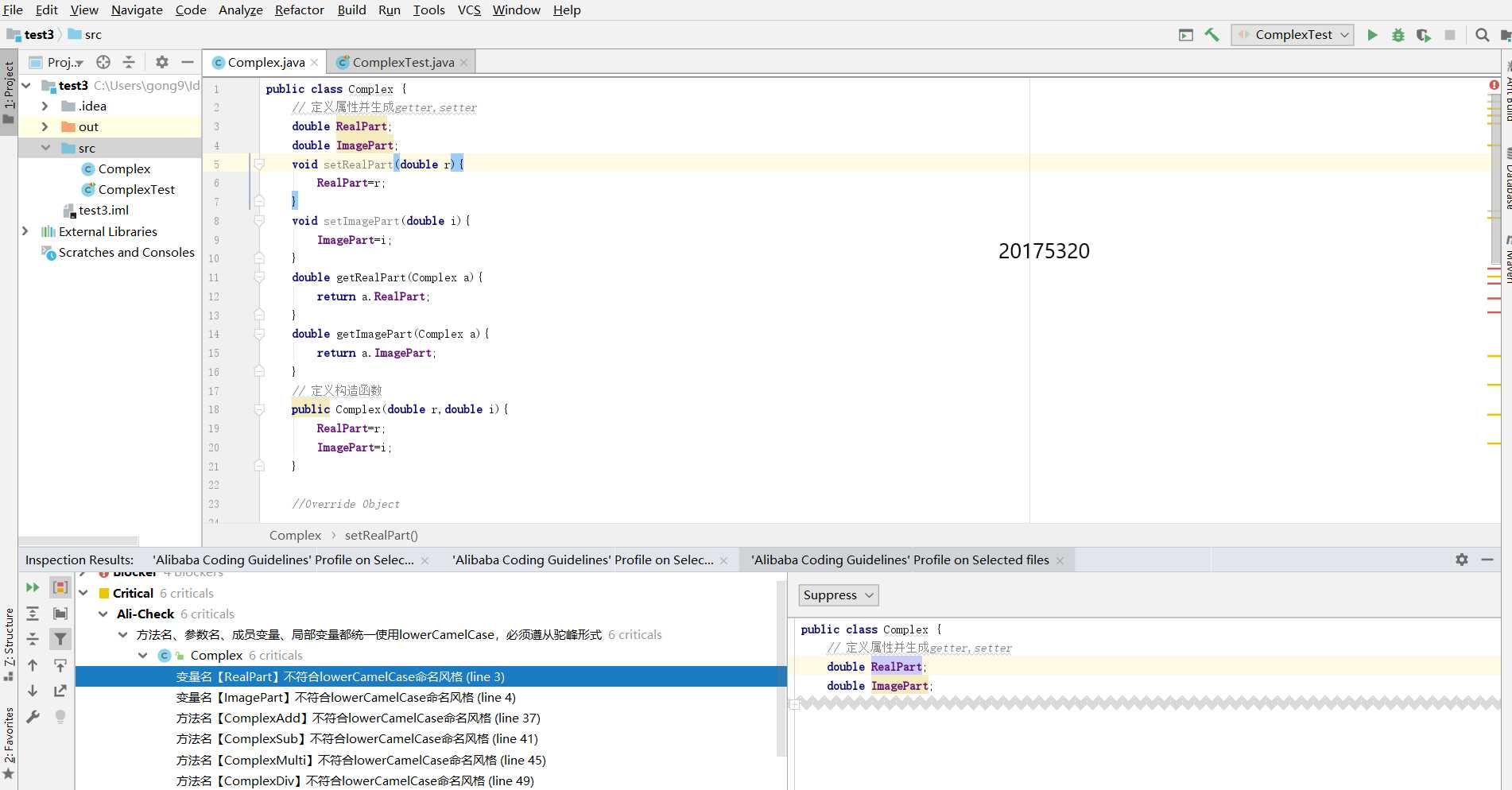The width and height of the screenshot is (1512, 790).
Task: Select the ImagePart naming violation (line 4)
Action: point(346,697)
